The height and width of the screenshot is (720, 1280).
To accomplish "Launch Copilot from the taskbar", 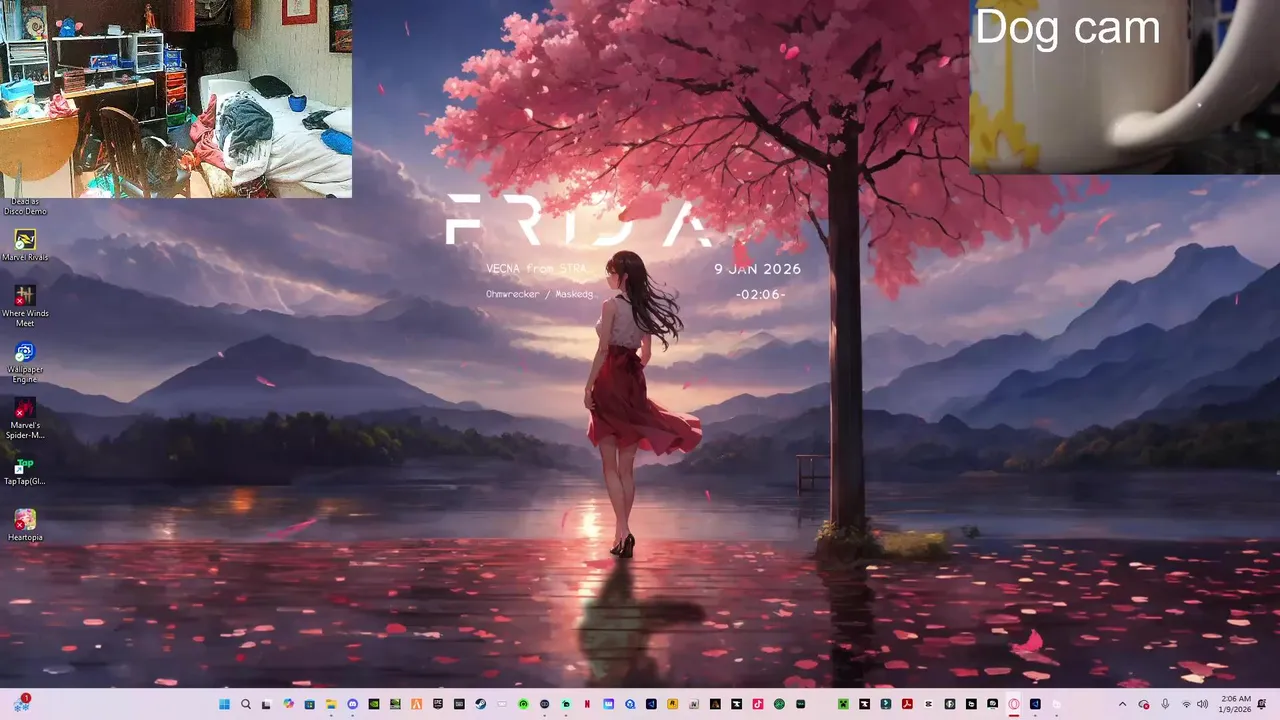I will (288, 704).
